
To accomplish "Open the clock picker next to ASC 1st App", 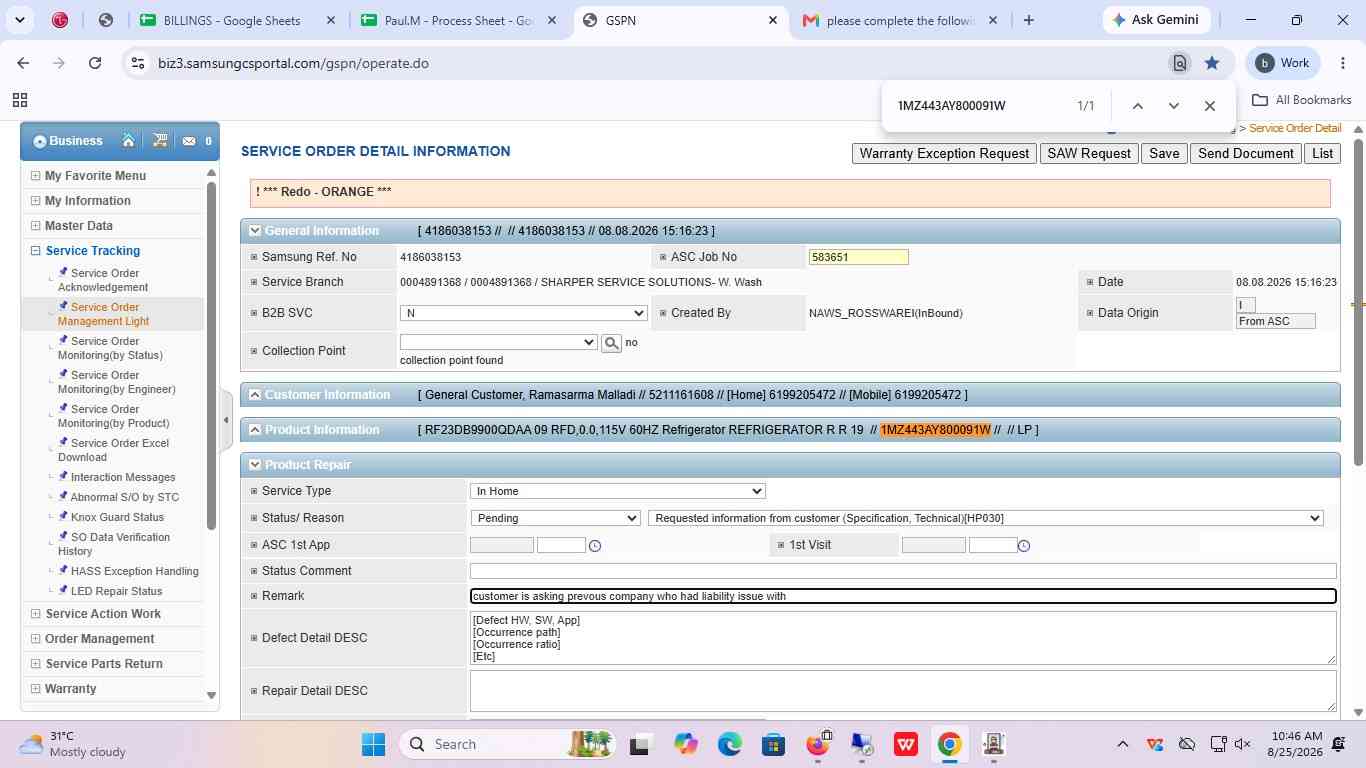I will pyautogui.click(x=595, y=545).
